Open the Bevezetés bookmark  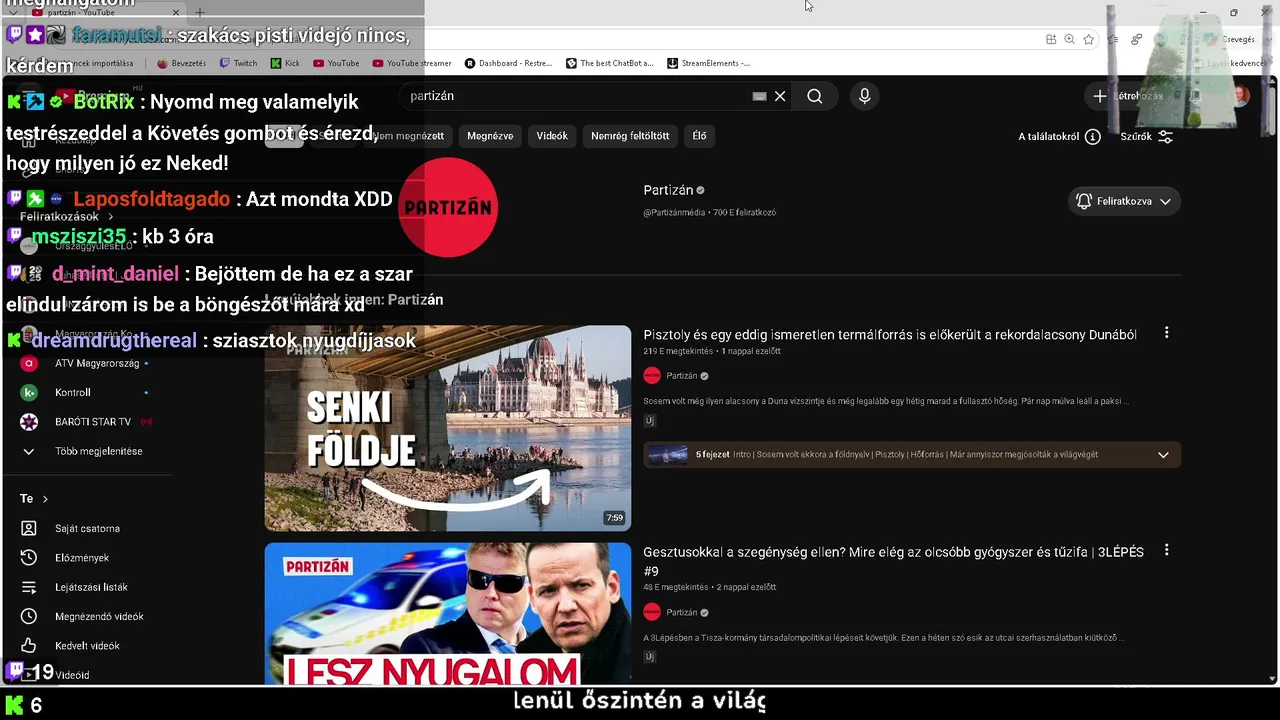181,63
